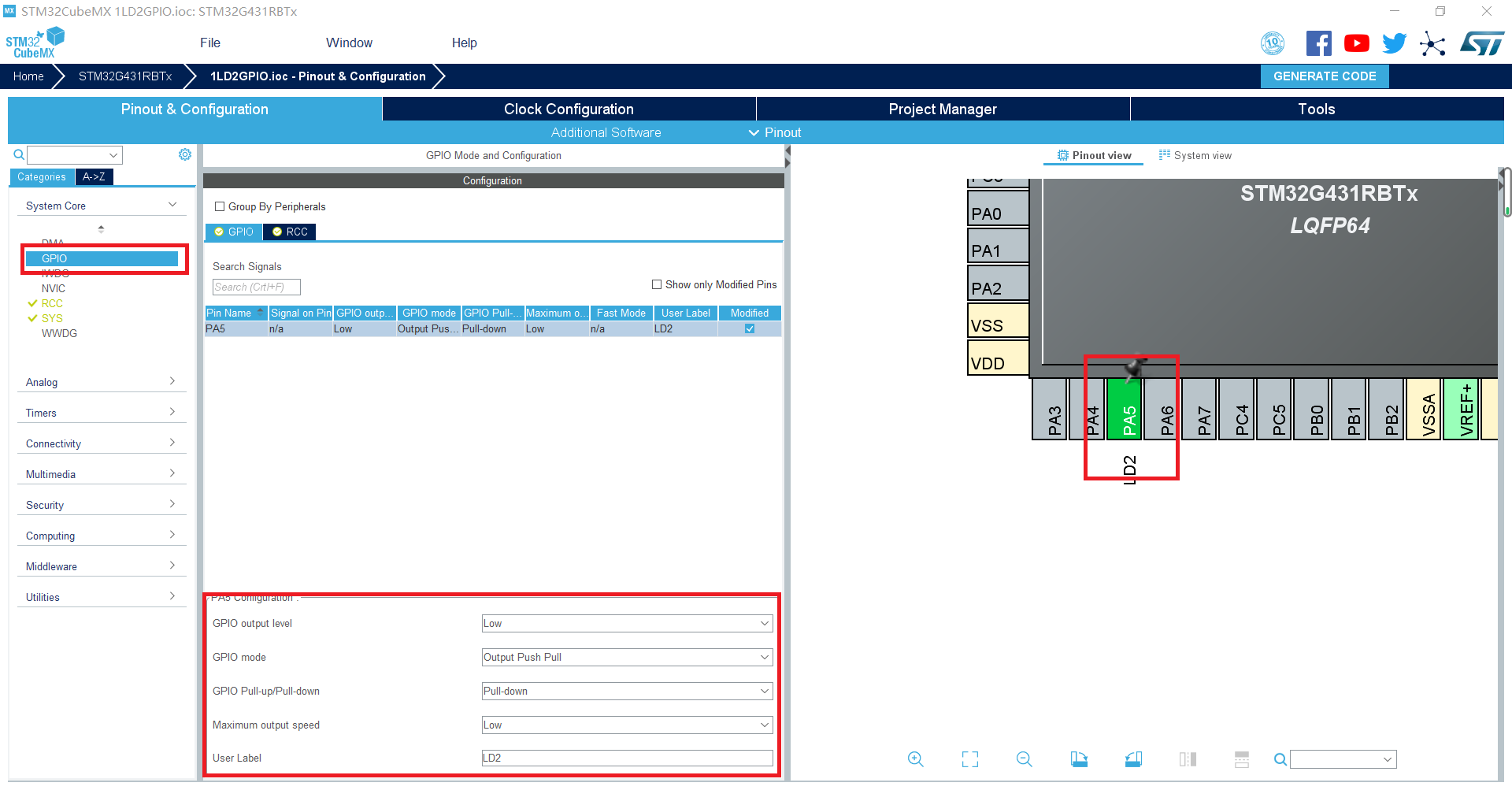Open GPIO Pull-up/Pull-down dropdown

click(627, 691)
